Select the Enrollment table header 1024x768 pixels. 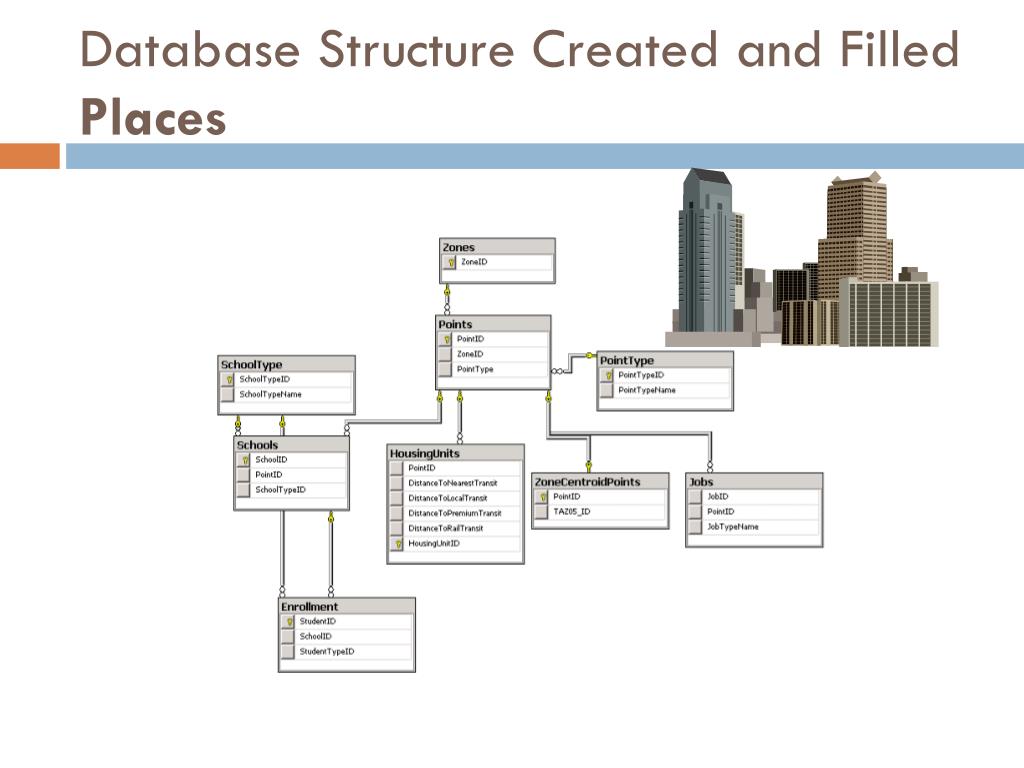347,607
